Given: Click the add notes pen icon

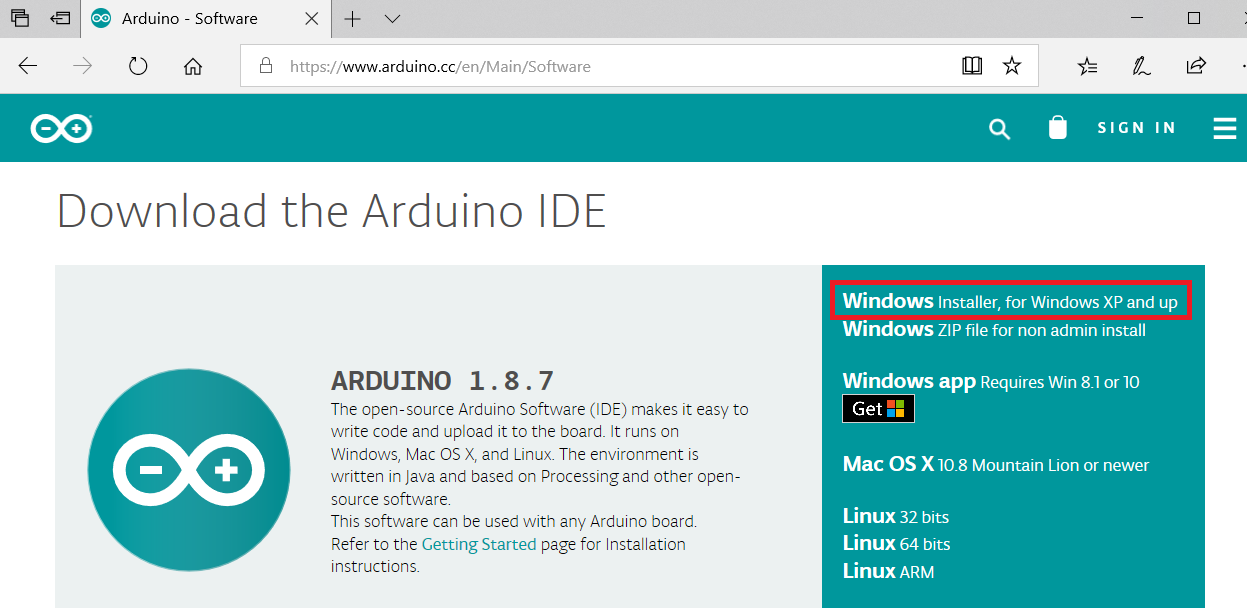Looking at the screenshot, I should pyautogui.click(x=1141, y=66).
